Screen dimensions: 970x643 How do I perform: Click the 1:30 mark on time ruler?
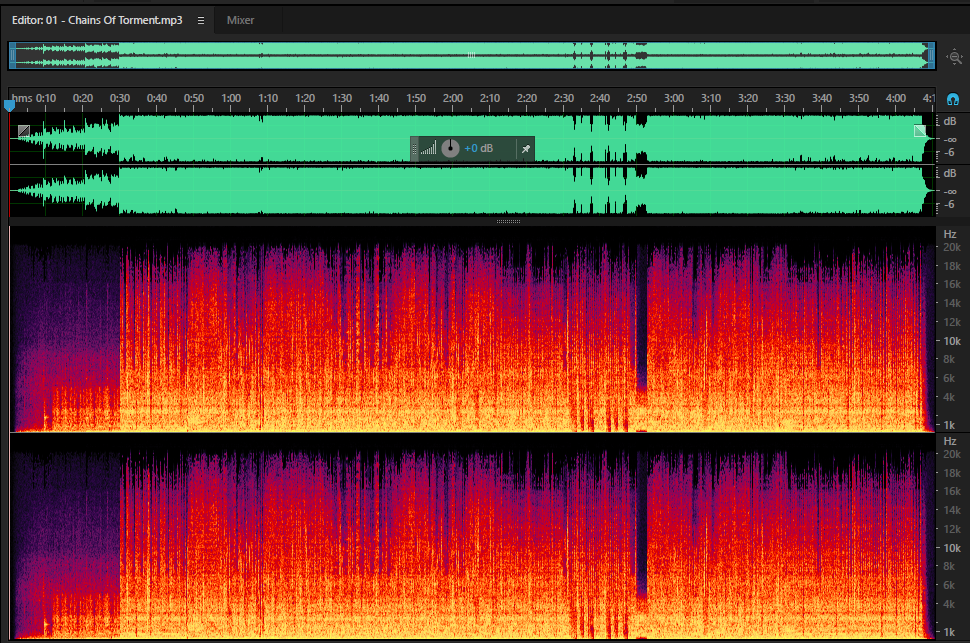coord(342,98)
